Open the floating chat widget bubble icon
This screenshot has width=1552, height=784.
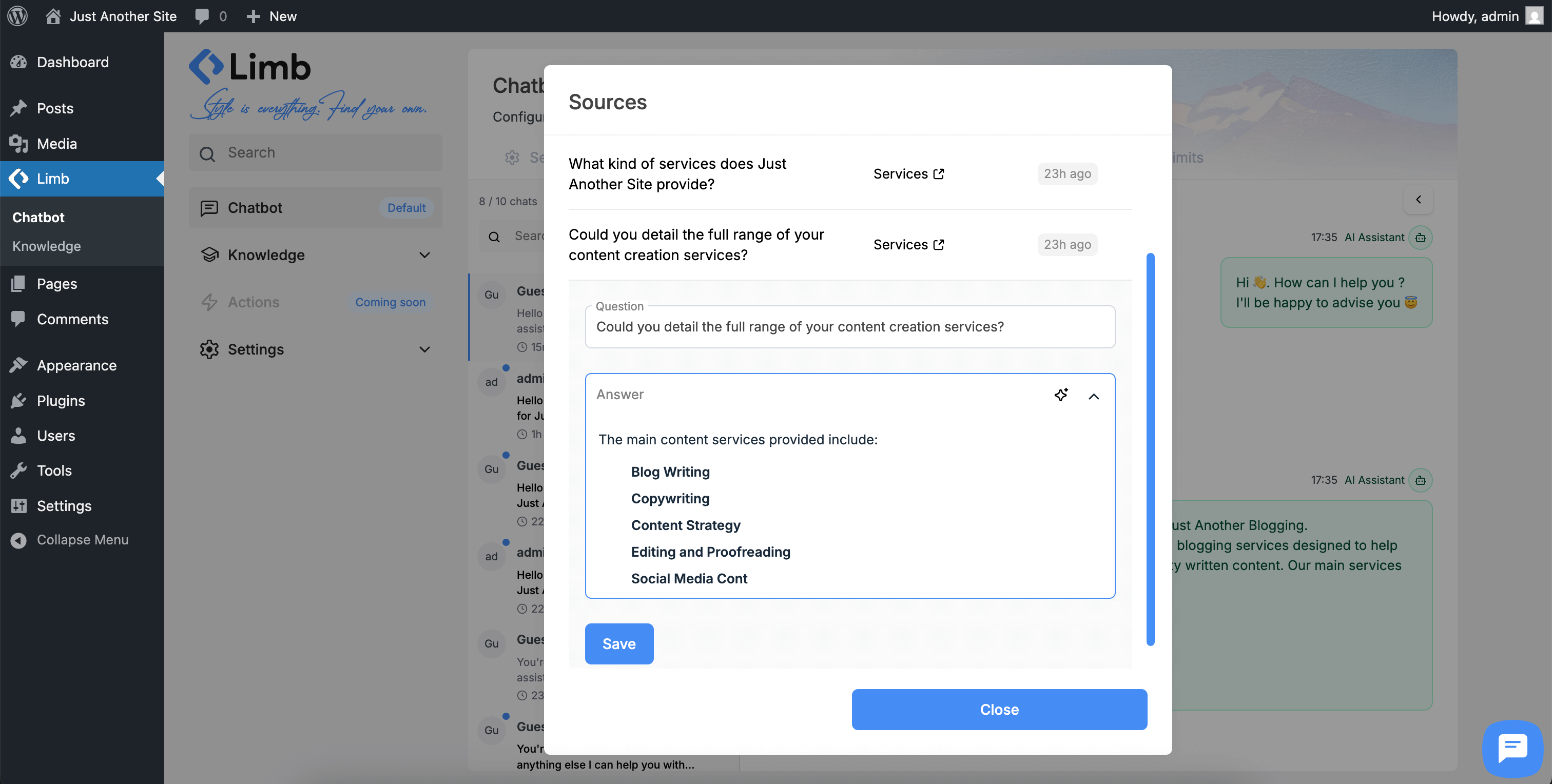[1512, 748]
